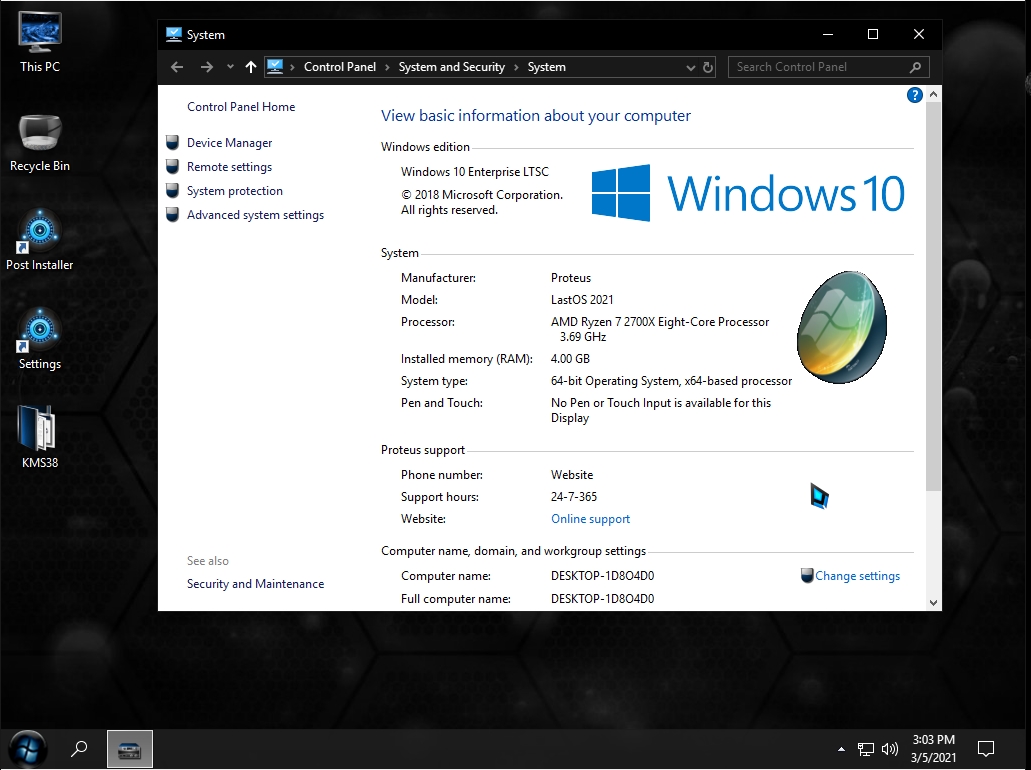Click the shield icon beside Remote settings
The image size is (1031, 770).
click(172, 167)
